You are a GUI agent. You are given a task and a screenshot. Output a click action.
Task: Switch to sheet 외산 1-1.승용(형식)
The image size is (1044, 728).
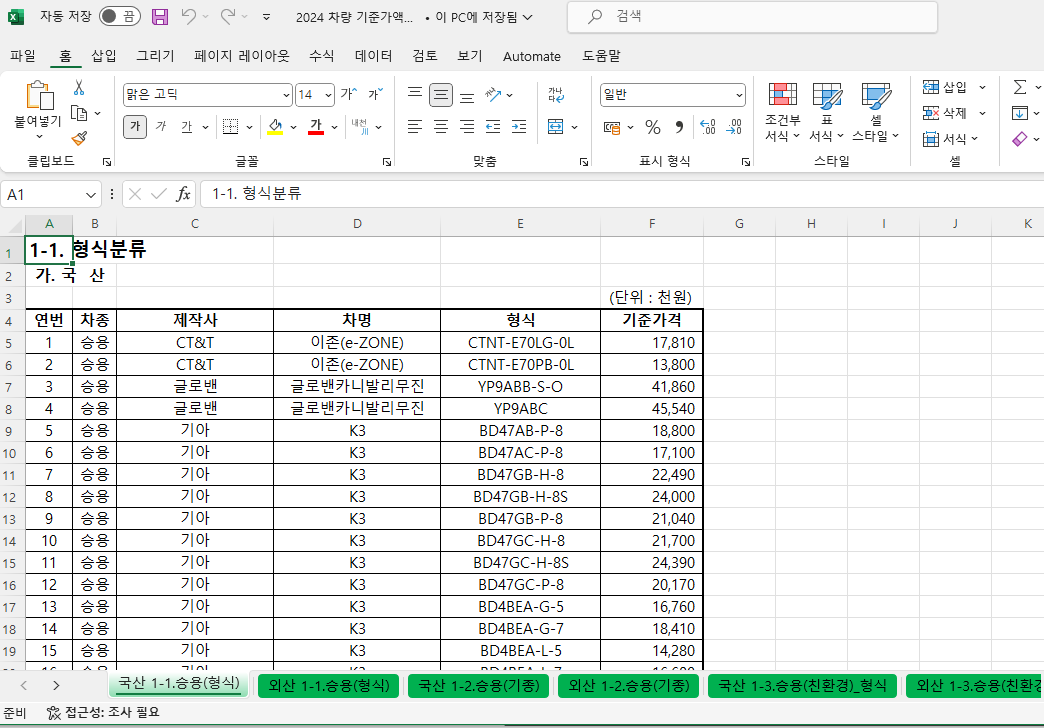click(x=328, y=685)
